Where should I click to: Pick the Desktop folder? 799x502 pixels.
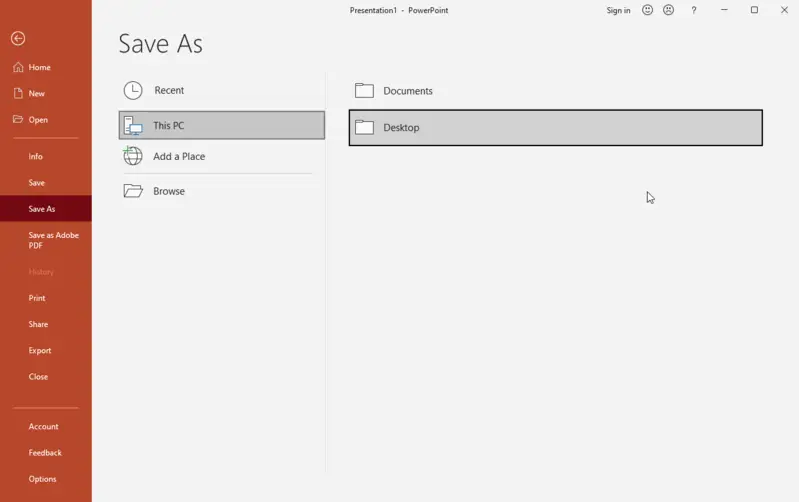(x=556, y=127)
